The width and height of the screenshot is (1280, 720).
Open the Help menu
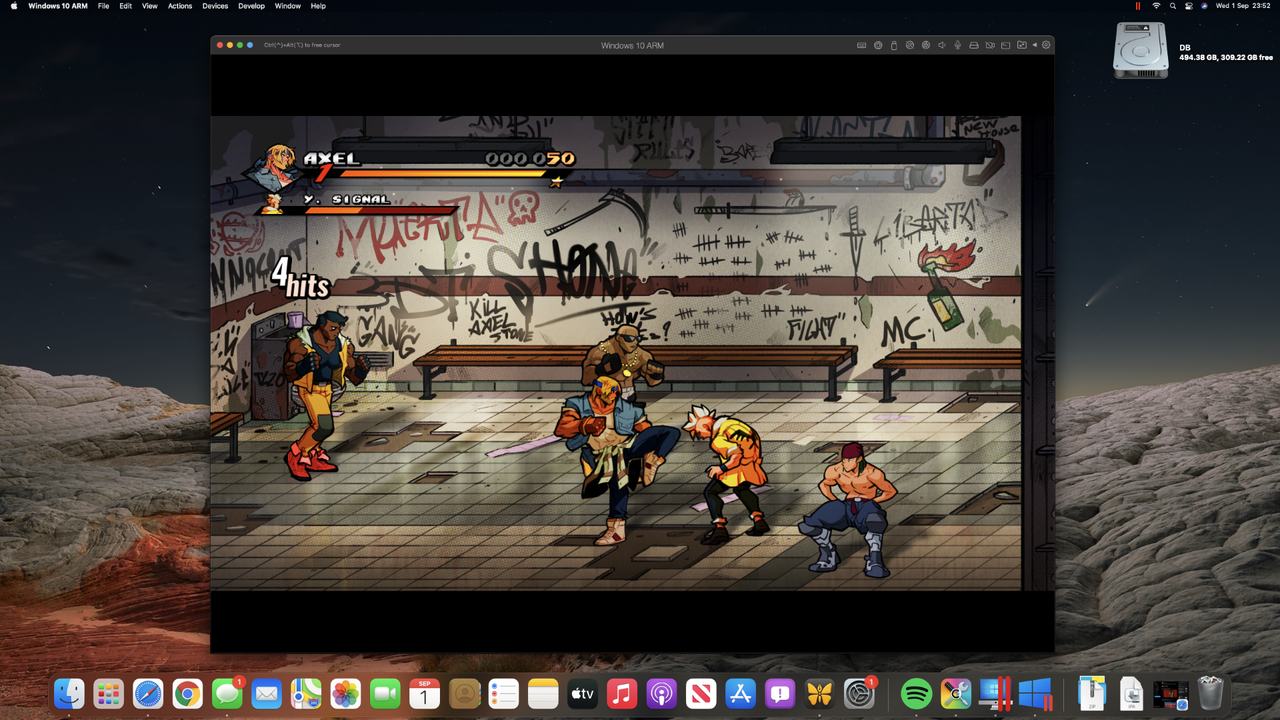point(318,6)
